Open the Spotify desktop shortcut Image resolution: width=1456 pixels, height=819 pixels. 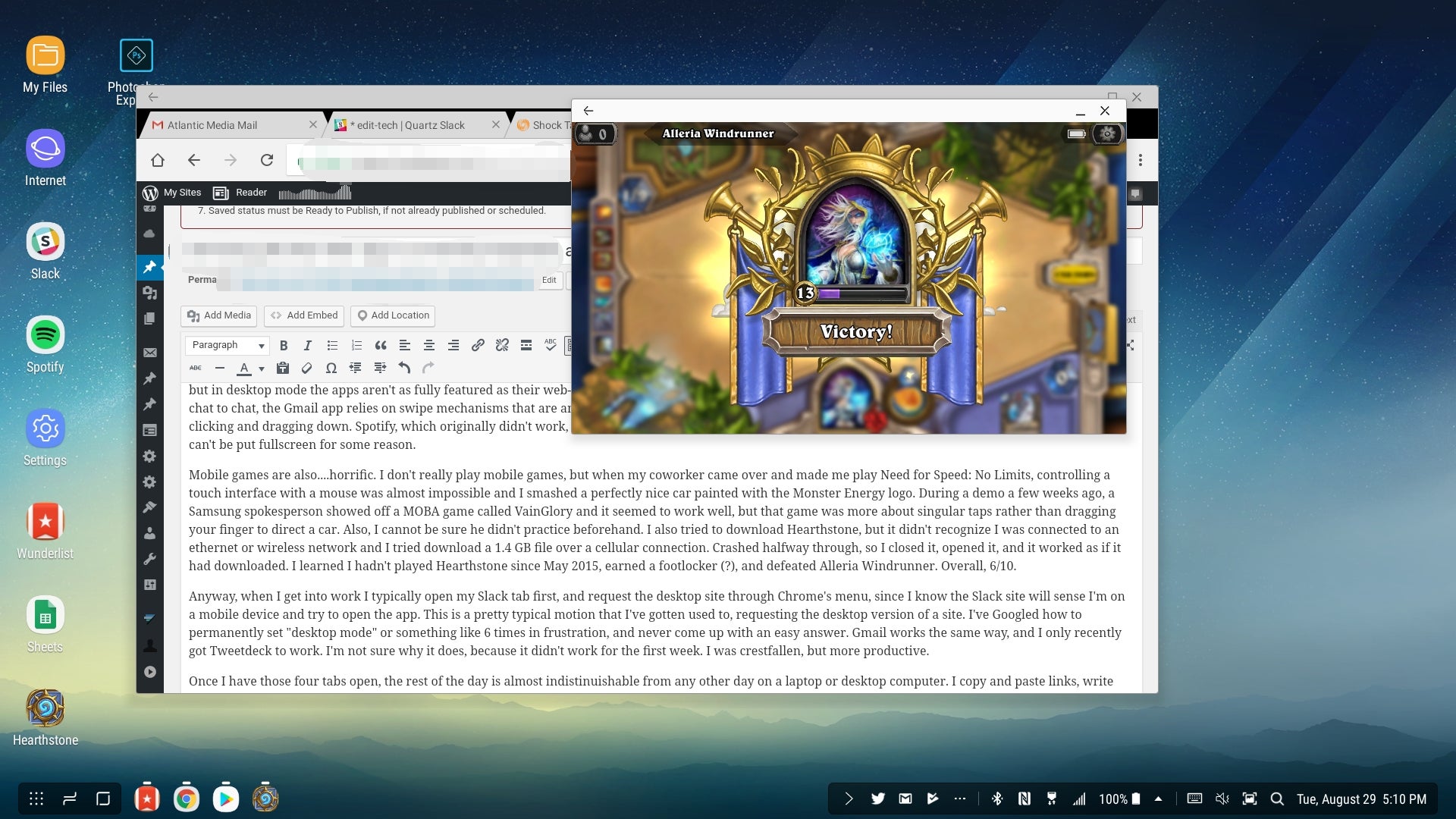click(x=45, y=345)
